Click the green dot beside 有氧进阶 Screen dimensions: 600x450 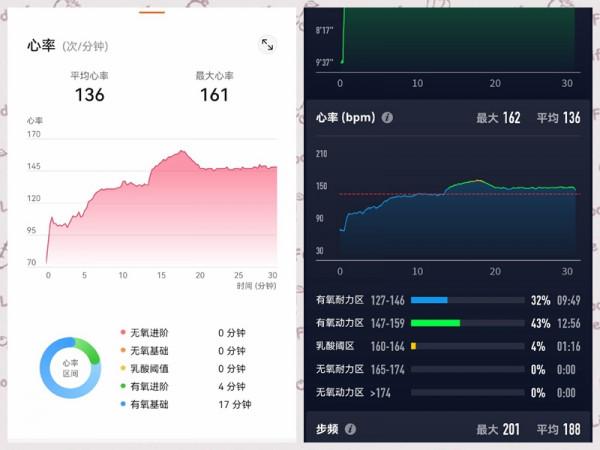tap(123, 386)
